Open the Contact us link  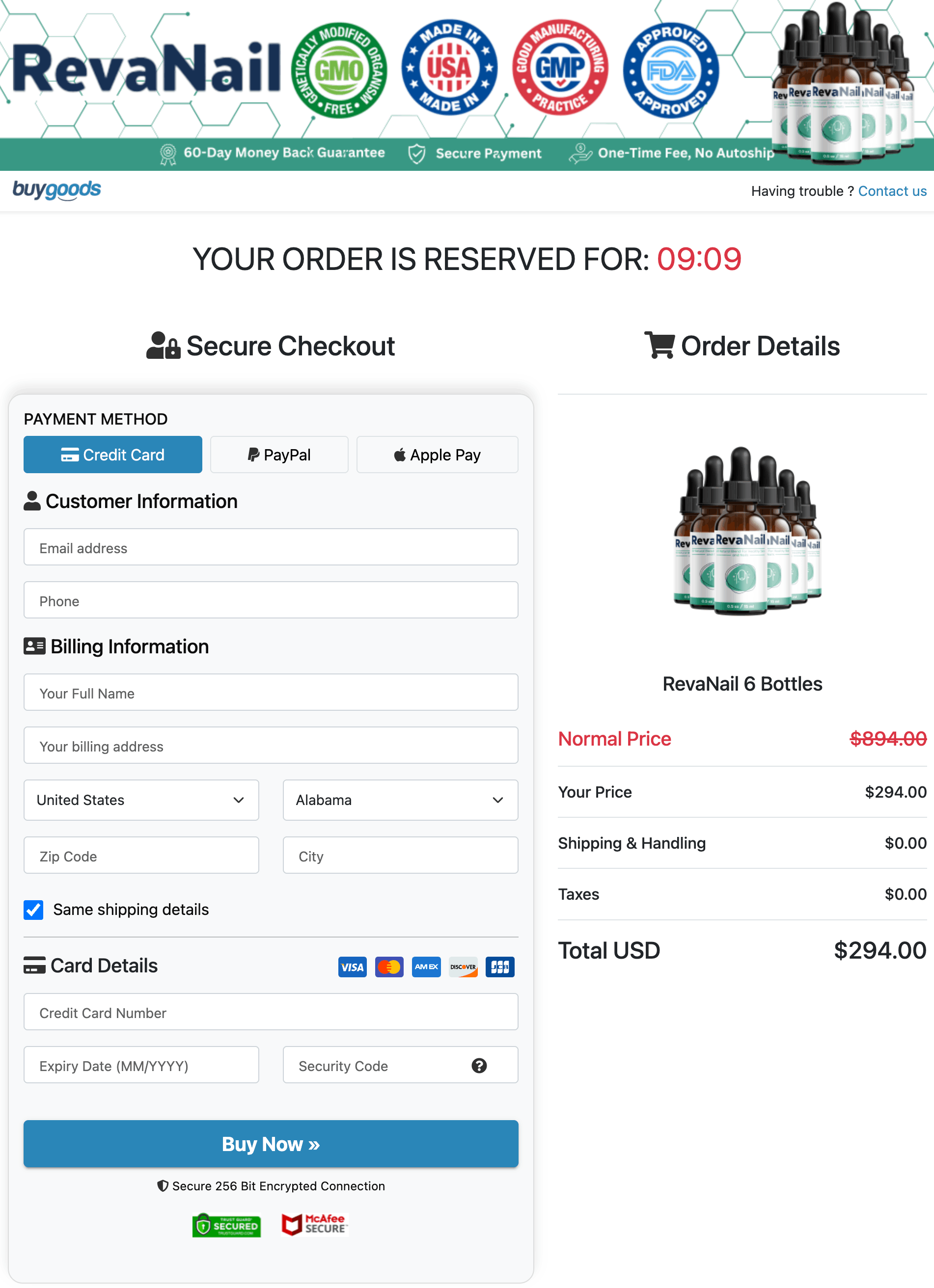point(892,191)
